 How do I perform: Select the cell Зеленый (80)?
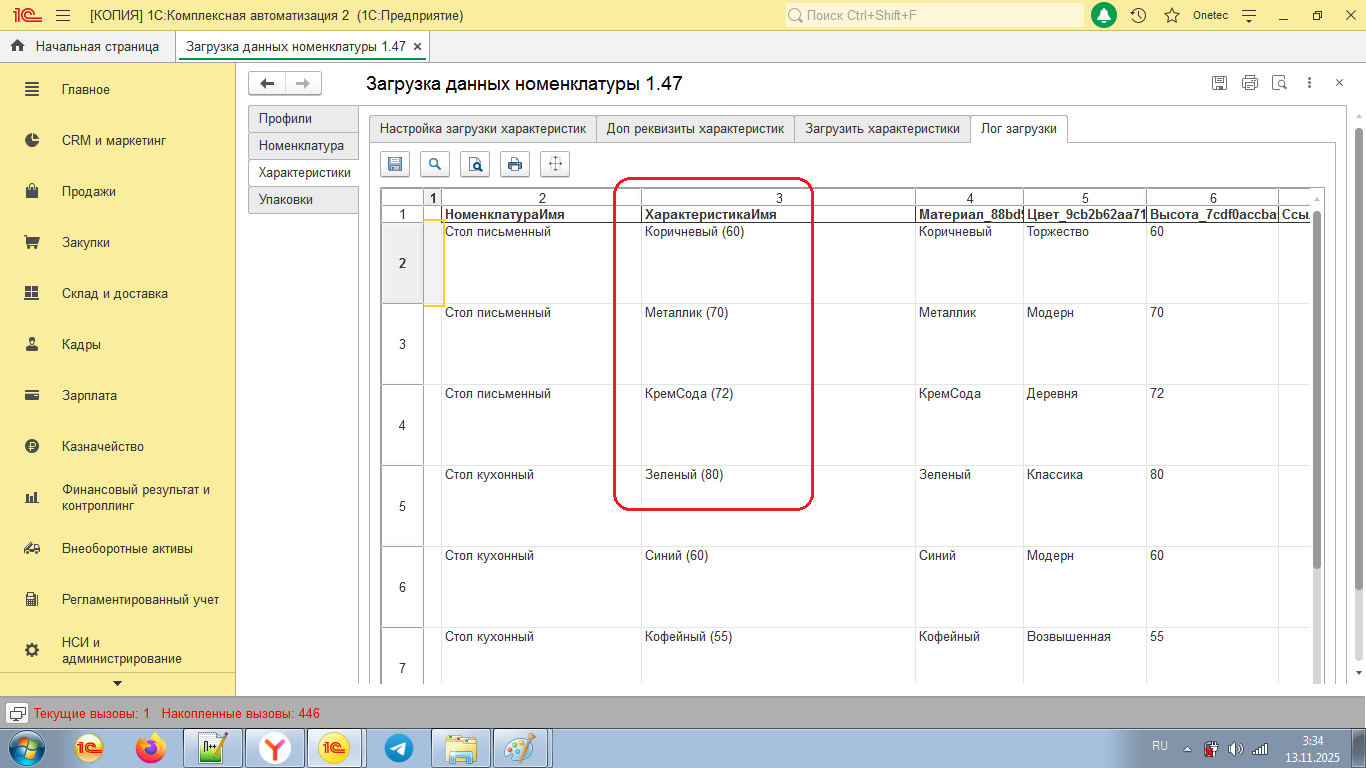779,506
